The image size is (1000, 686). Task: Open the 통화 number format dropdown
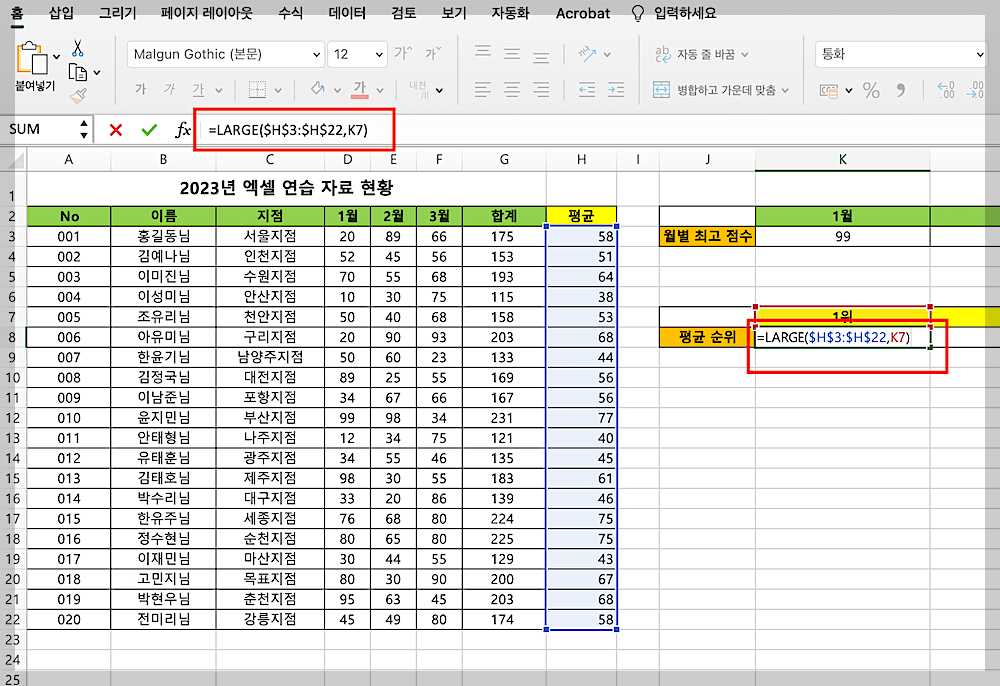tap(900, 54)
